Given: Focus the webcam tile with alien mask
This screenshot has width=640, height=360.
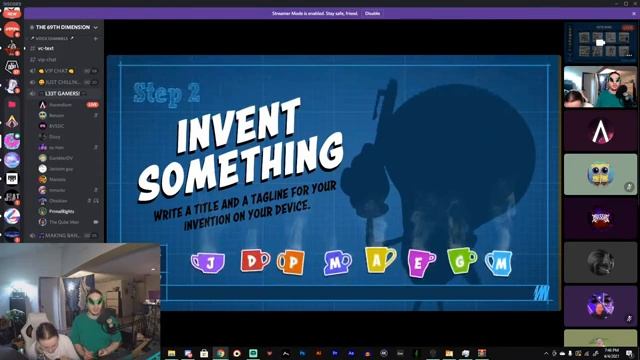Looking at the screenshot, I should (600, 87).
